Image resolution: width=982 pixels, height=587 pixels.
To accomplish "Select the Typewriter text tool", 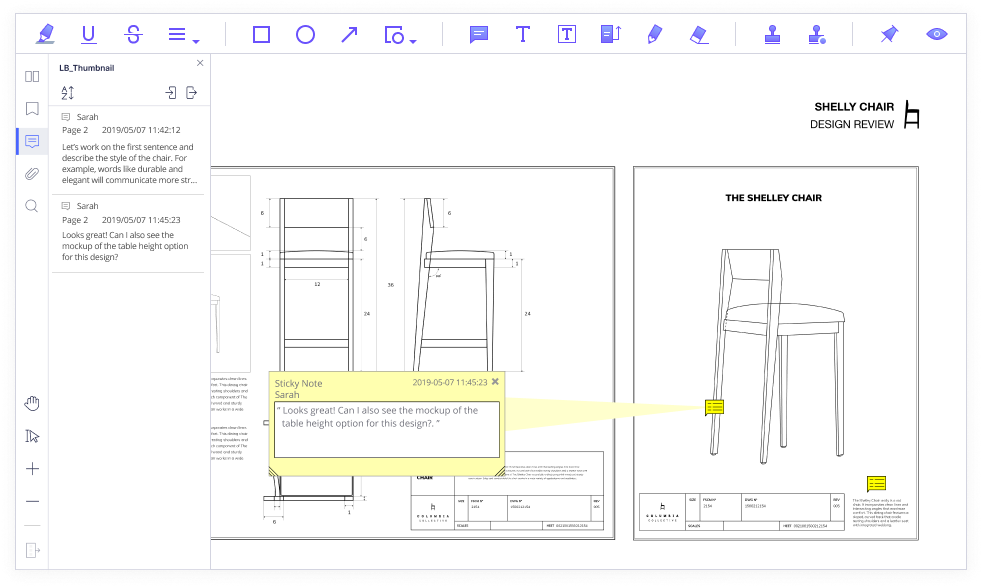I will 522,34.
